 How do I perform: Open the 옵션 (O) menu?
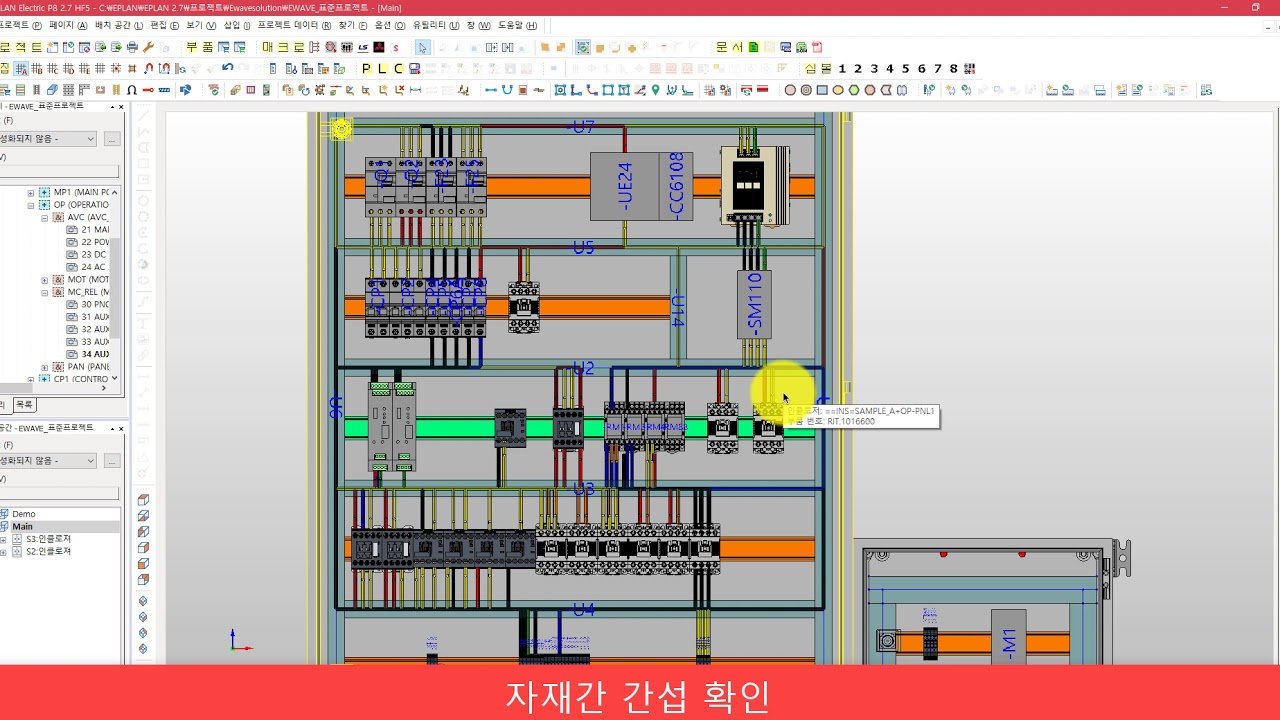[x=390, y=25]
